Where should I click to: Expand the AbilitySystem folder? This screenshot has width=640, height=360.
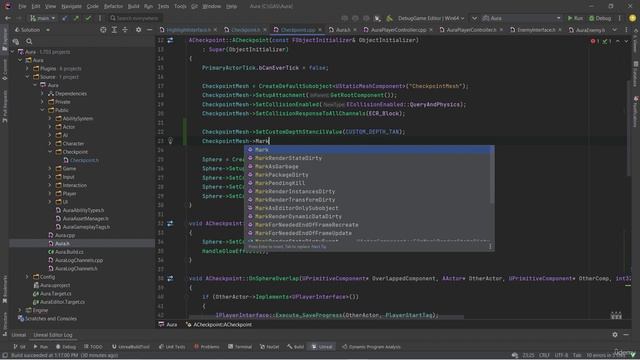click(x=50, y=118)
